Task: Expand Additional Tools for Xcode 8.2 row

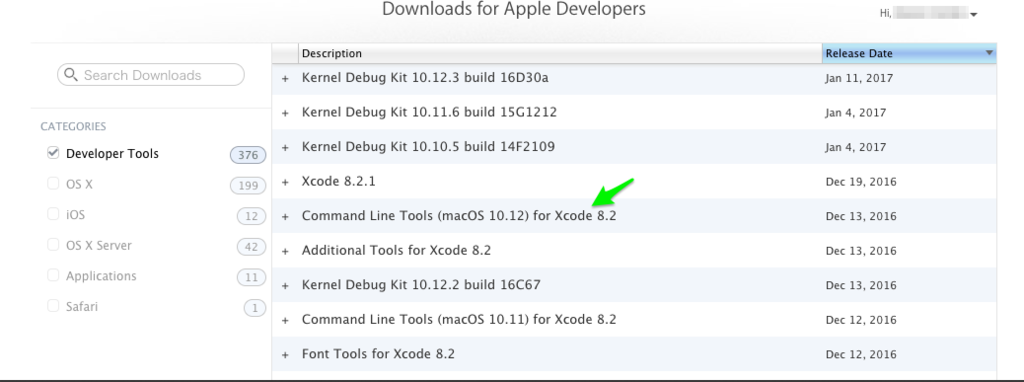Action: tap(285, 251)
